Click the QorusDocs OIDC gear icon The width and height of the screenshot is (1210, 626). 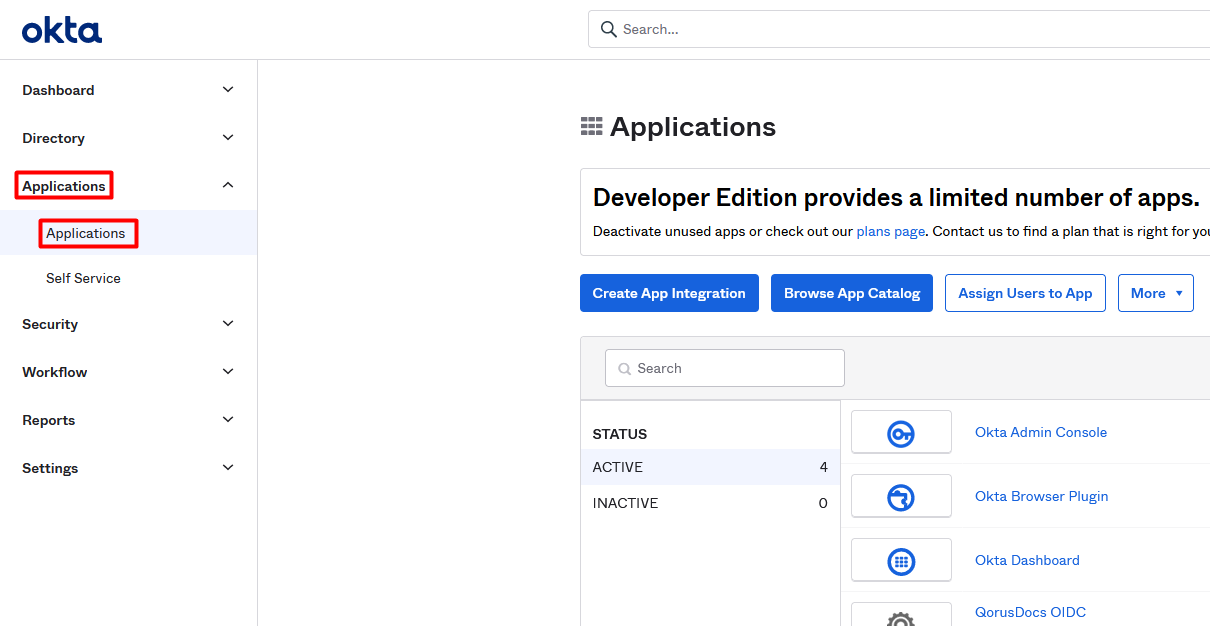(x=901, y=618)
